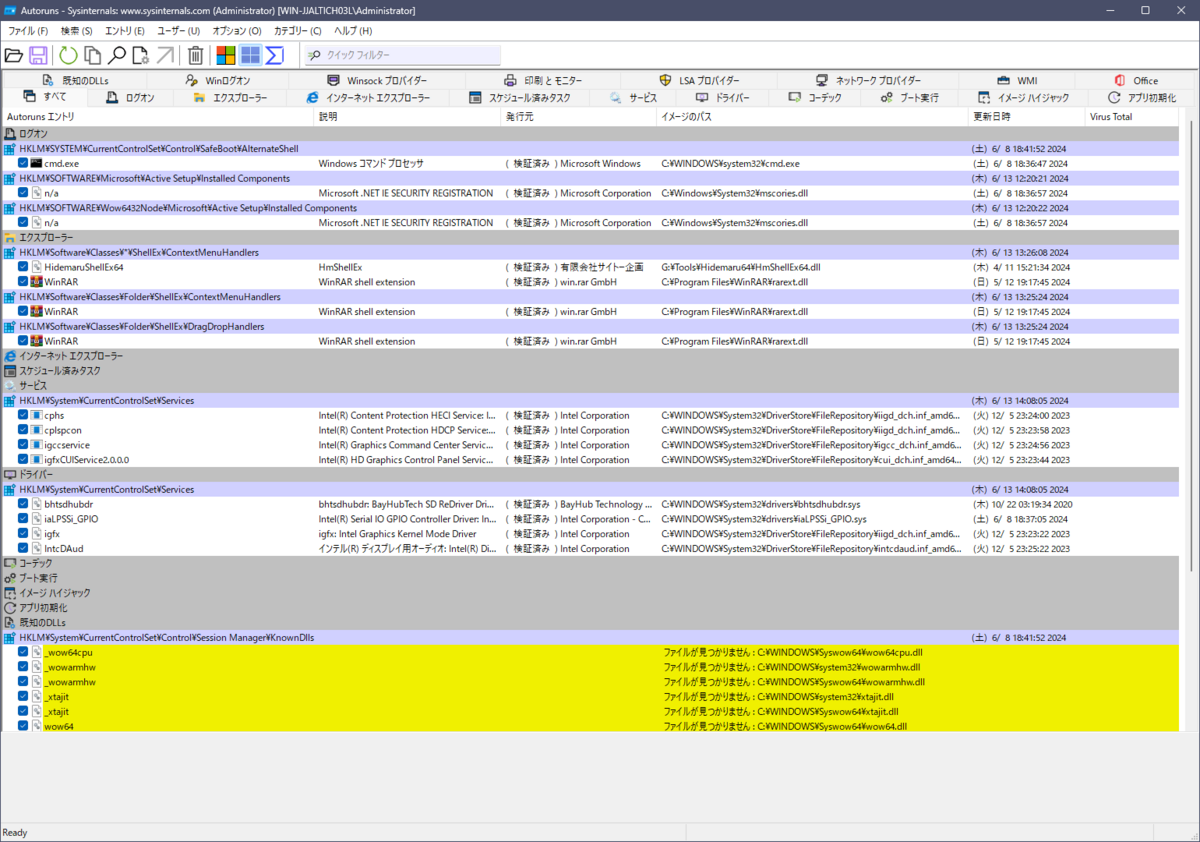
Task: Click the 既知のDLLs category header icon
Action: [11, 623]
